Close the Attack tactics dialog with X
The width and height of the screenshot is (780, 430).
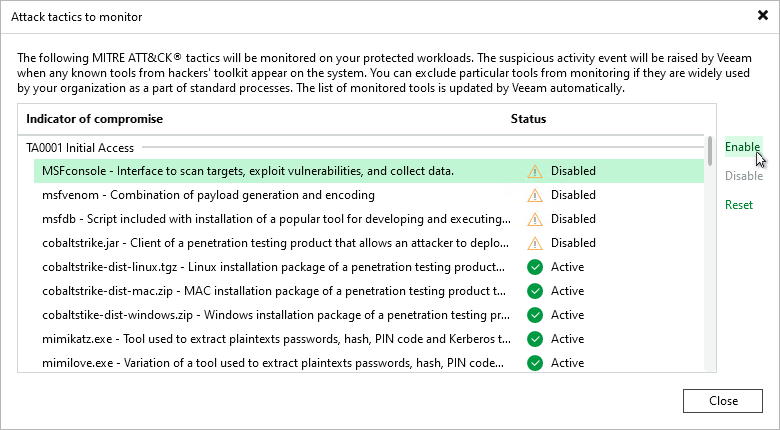click(x=763, y=16)
